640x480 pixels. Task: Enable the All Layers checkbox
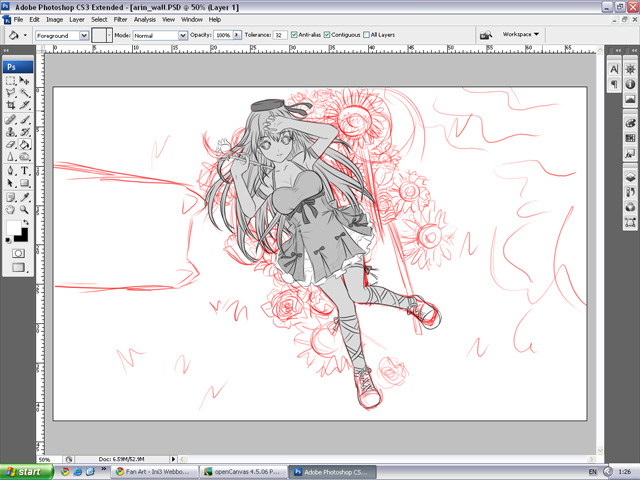[367, 35]
